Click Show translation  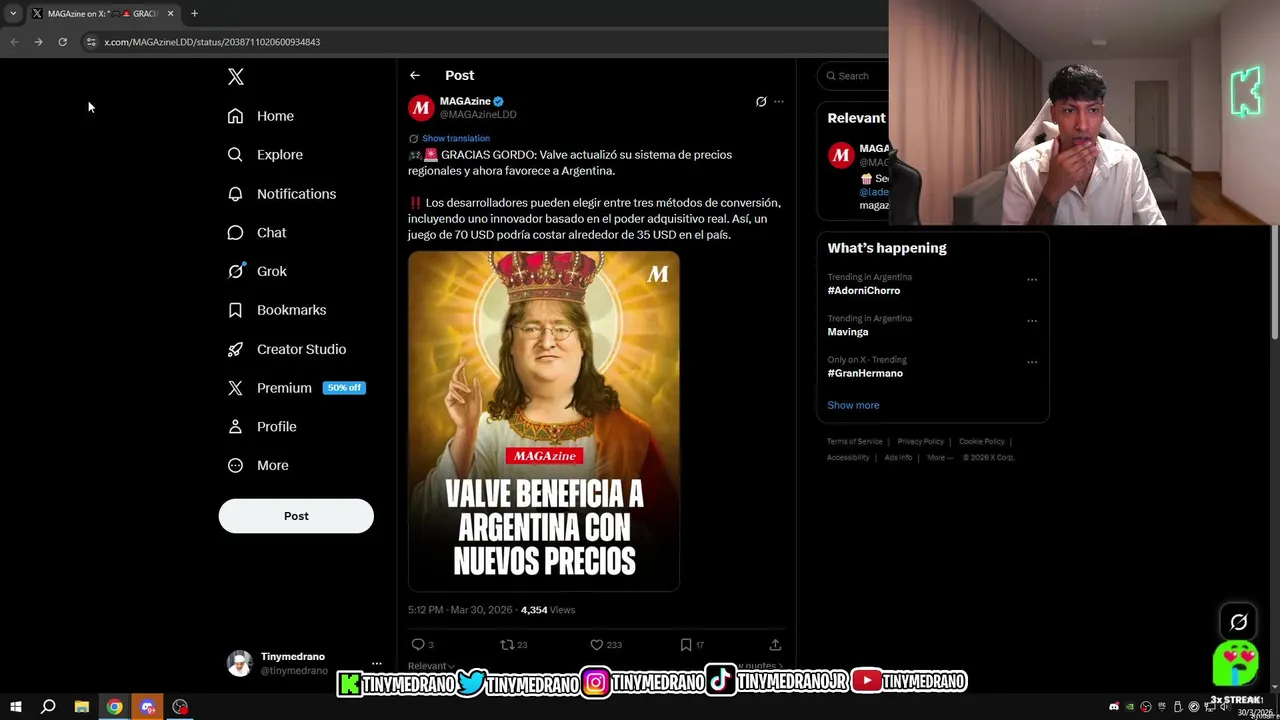455,138
